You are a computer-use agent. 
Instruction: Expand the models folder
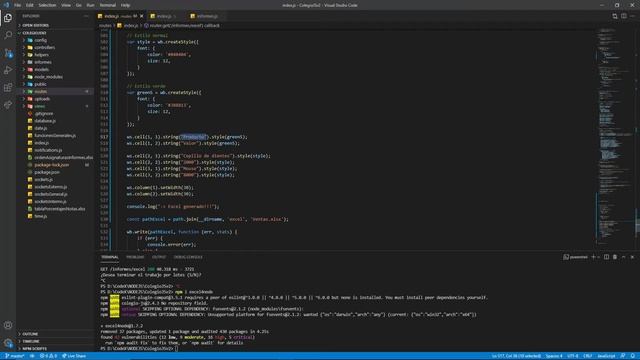(x=55, y=69)
